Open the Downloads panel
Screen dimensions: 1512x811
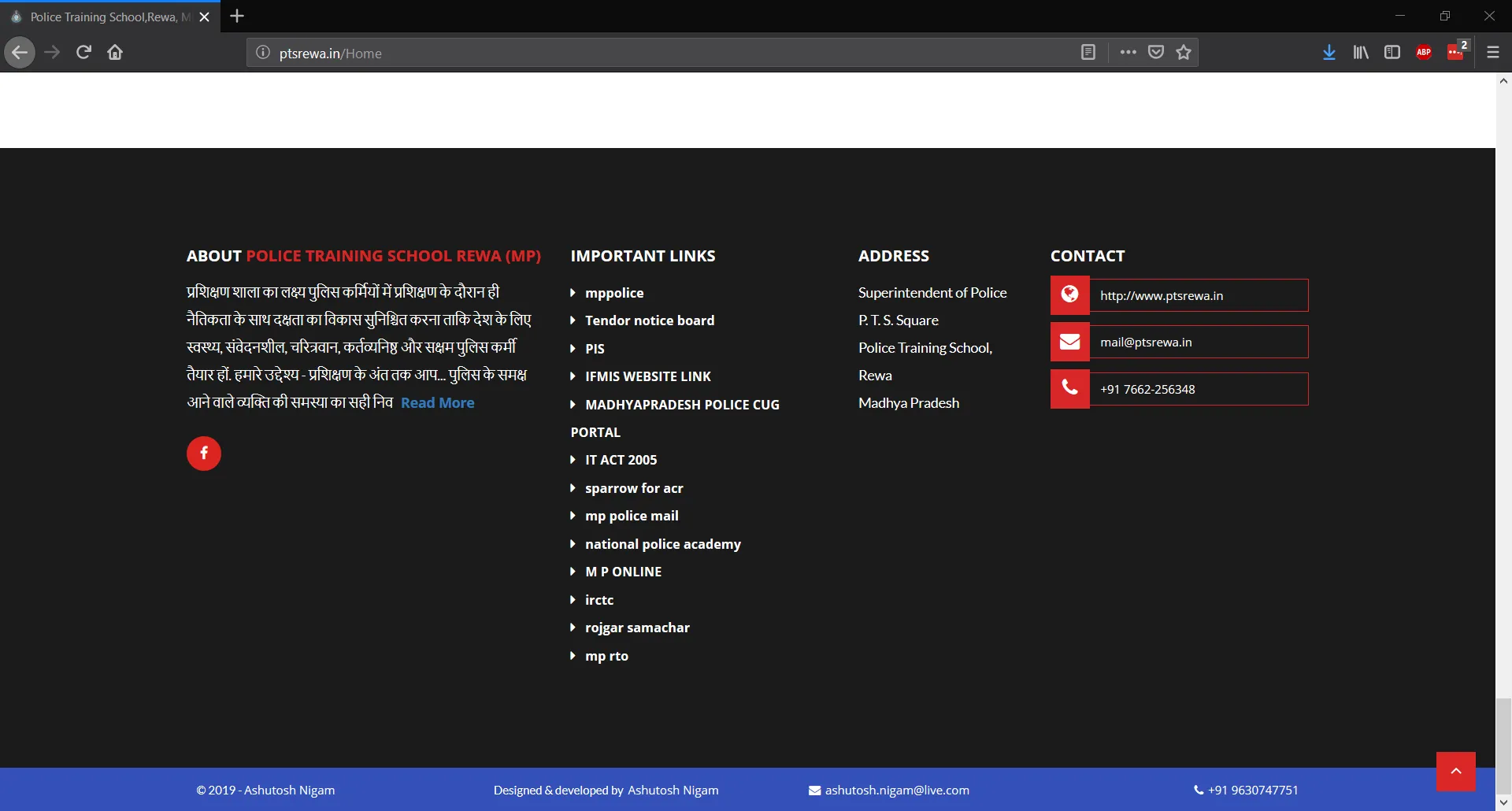coord(1329,53)
